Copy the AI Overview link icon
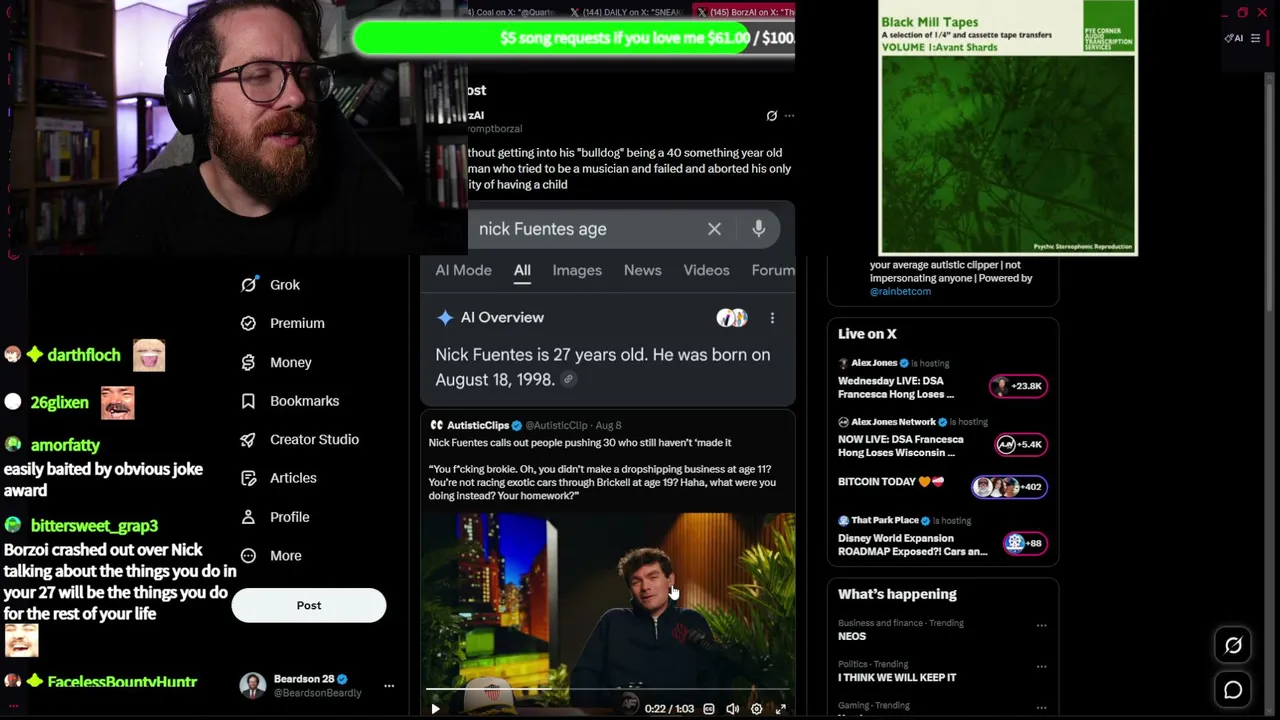The image size is (1280, 720). pyautogui.click(x=568, y=380)
